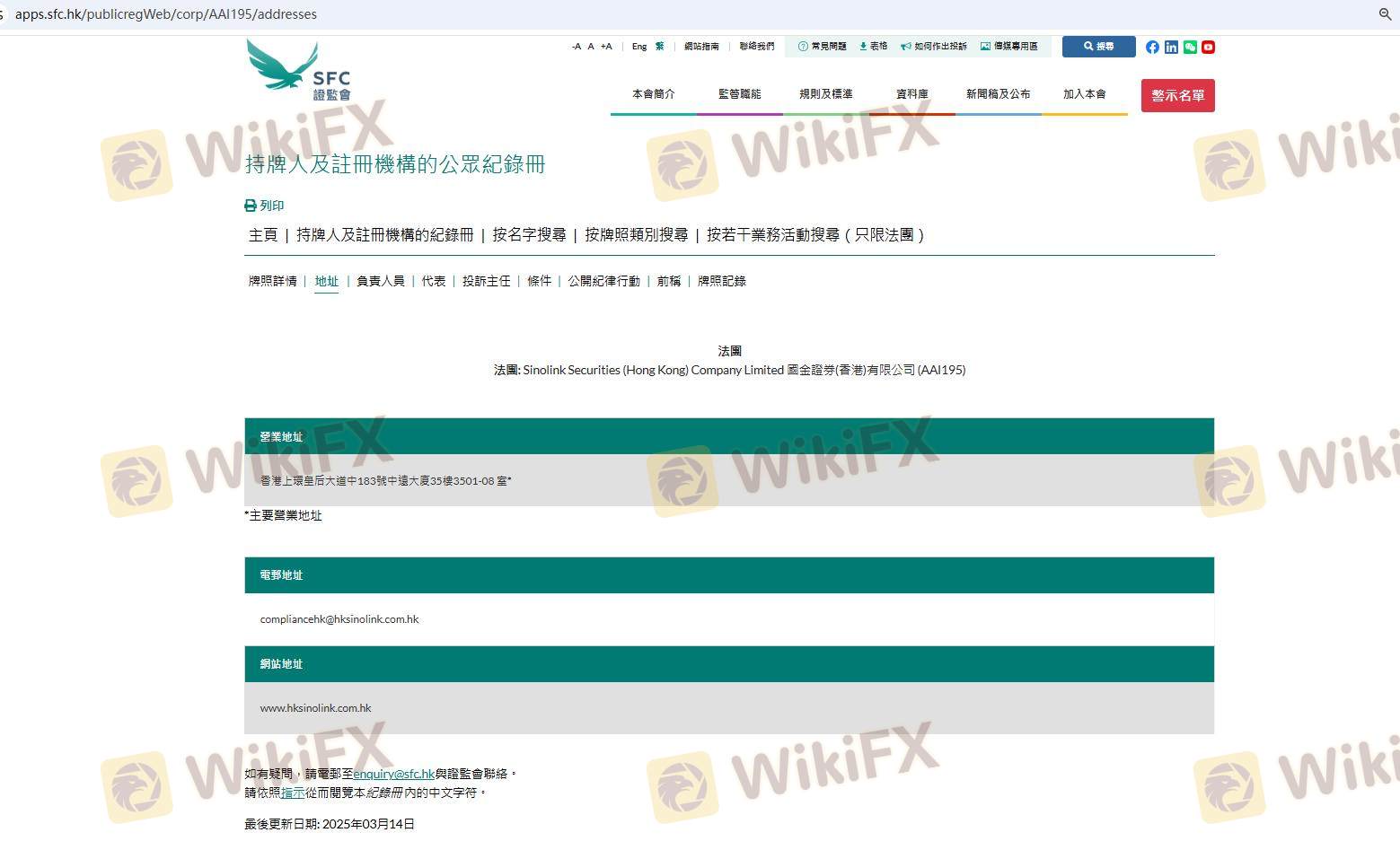1400x850 pixels.
Task: Open the 資料庫 menu
Action: point(912,94)
